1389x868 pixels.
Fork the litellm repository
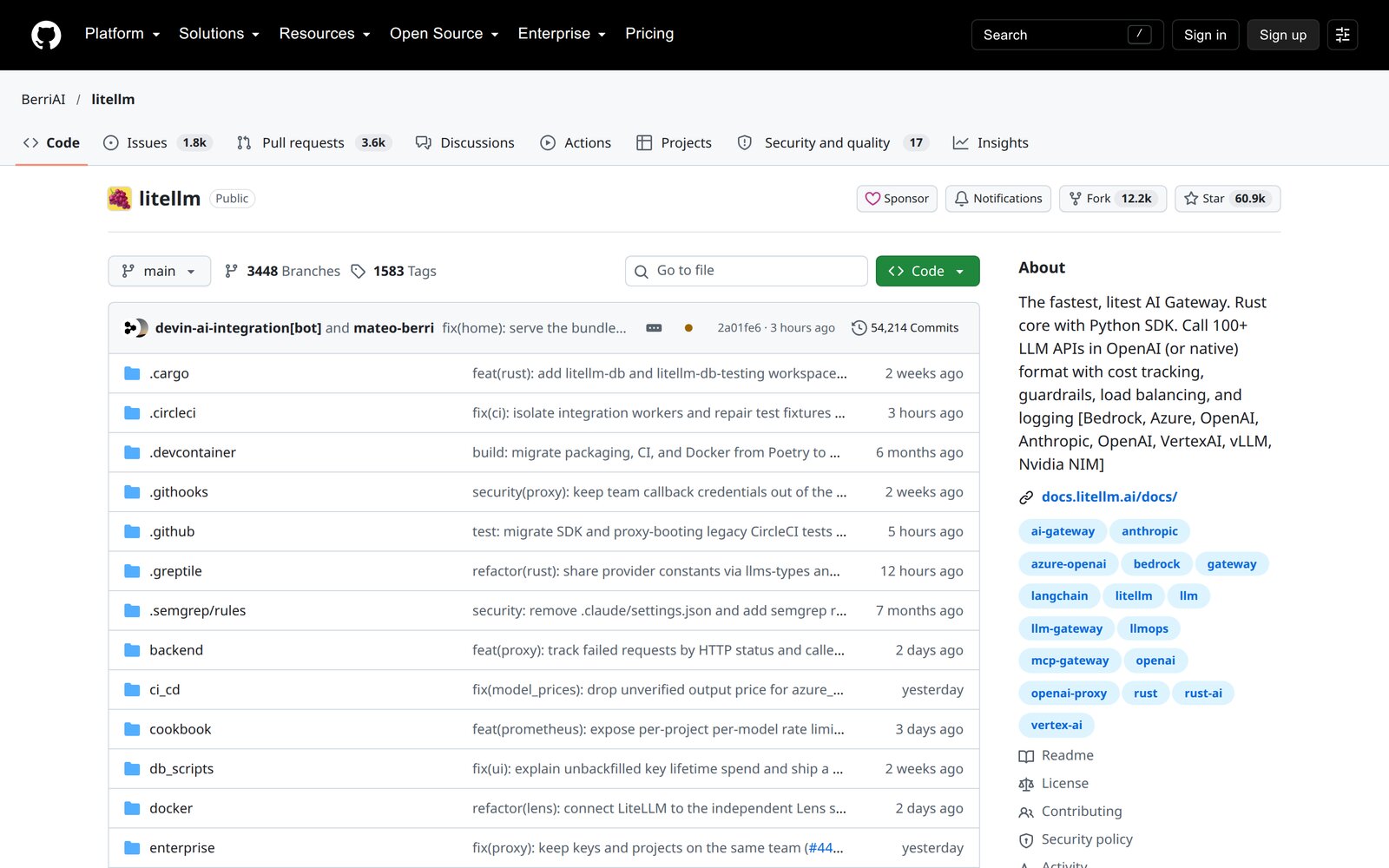click(1113, 199)
